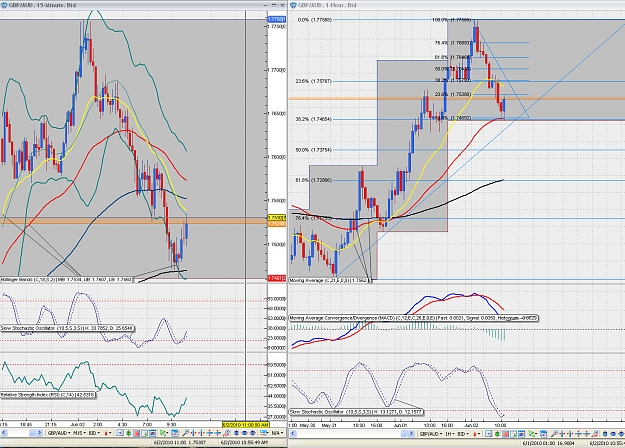This screenshot has height=448, width=625.
Task: Open N/A dropdown at end of 15-Minute toolbar
Action: (276, 433)
